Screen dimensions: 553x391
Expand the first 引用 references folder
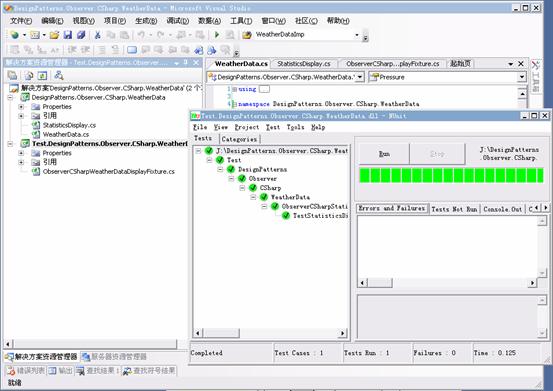coord(21,116)
